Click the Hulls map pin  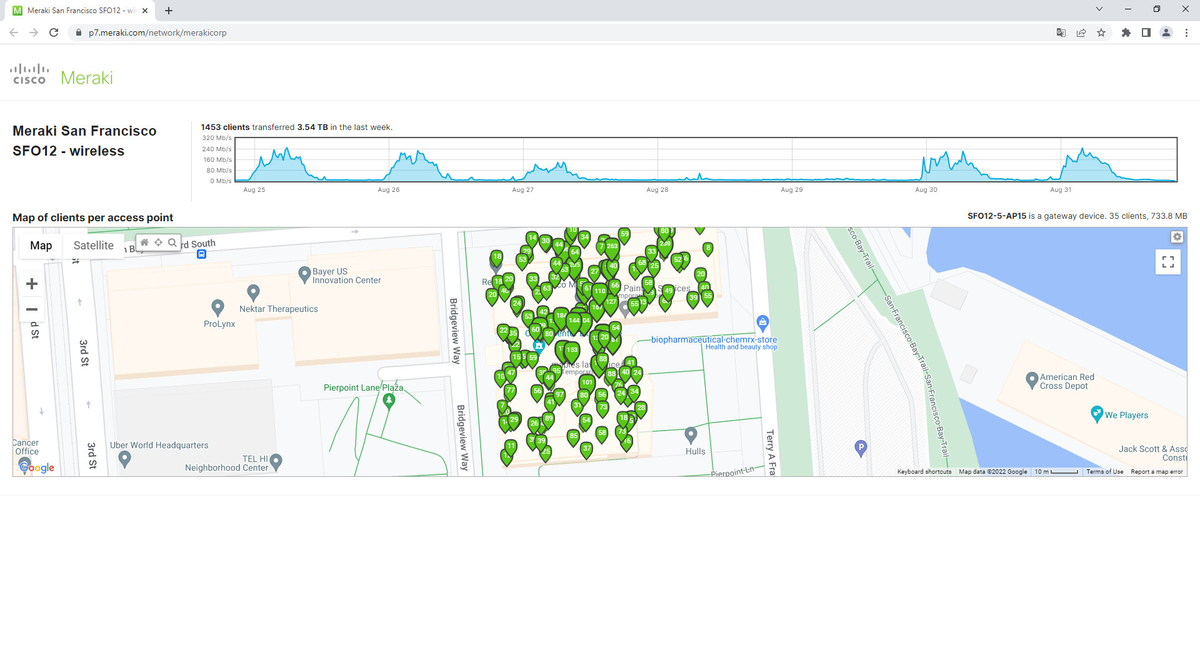691,435
